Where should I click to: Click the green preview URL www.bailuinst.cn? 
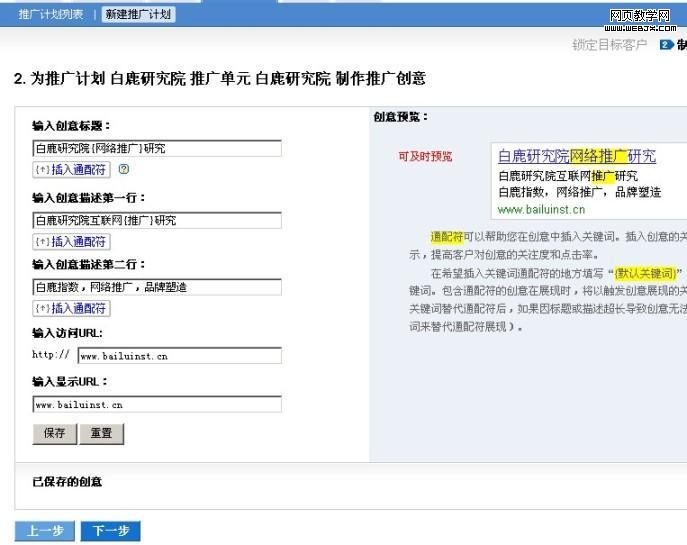click(x=541, y=209)
